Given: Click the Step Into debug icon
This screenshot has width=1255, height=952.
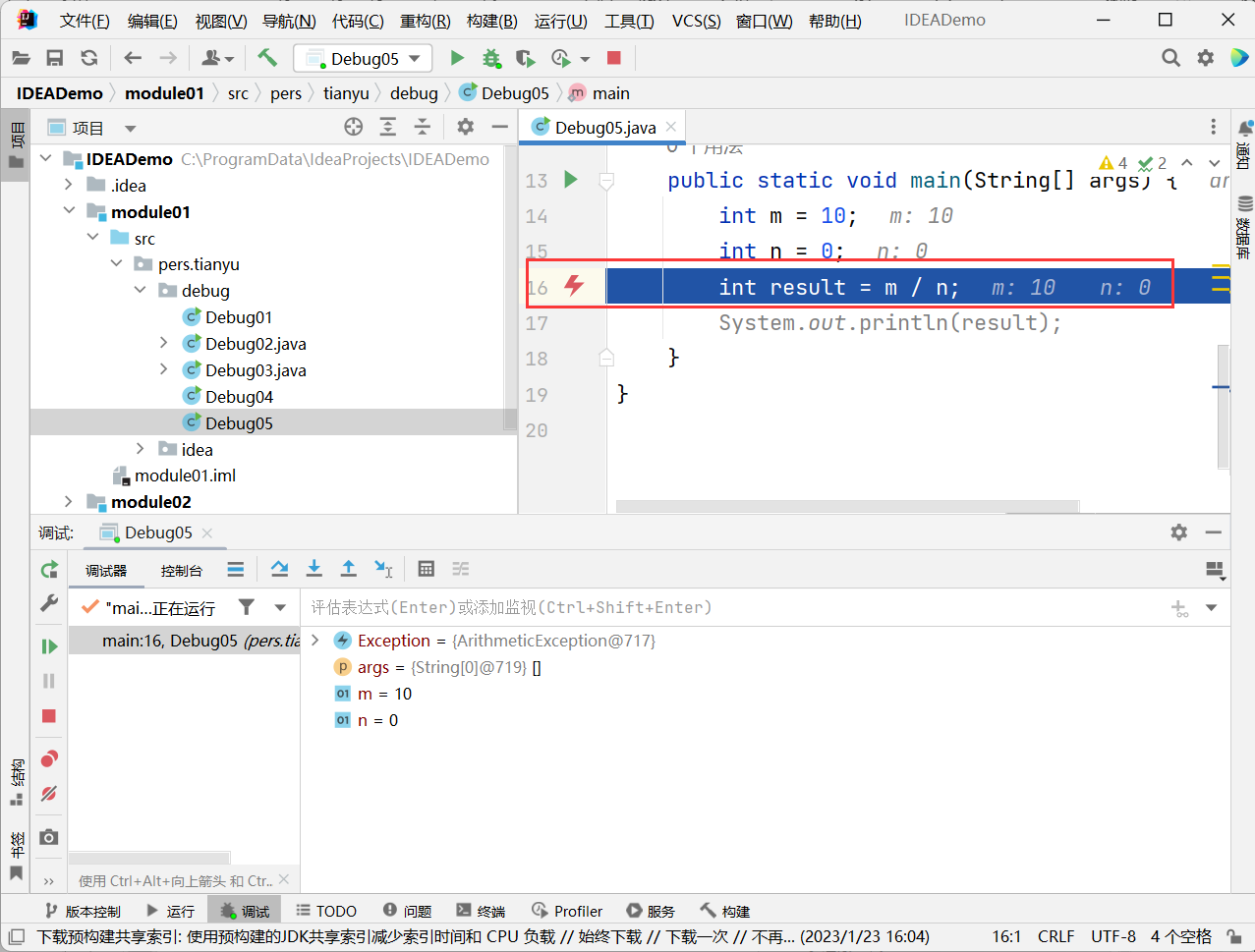Looking at the screenshot, I should (314, 569).
